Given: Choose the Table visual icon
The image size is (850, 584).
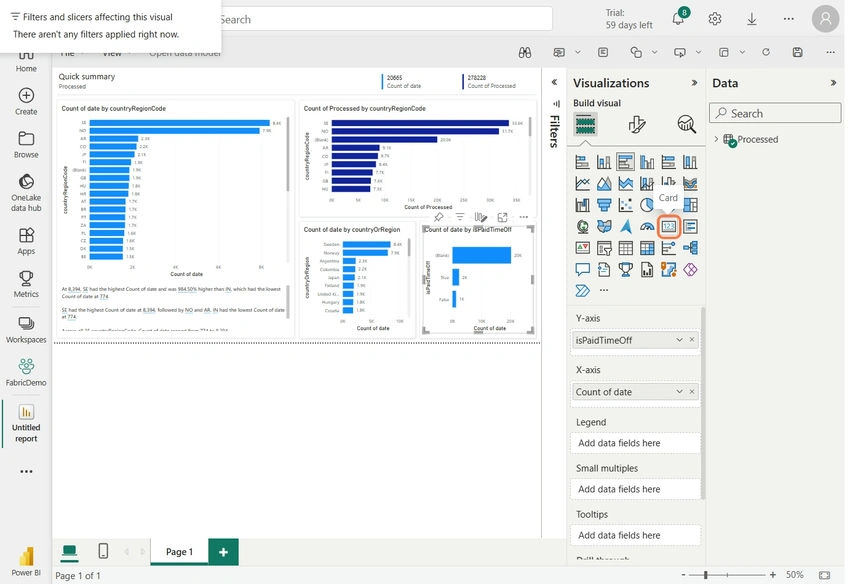Looking at the screenshot, I should tap(626, 248).
